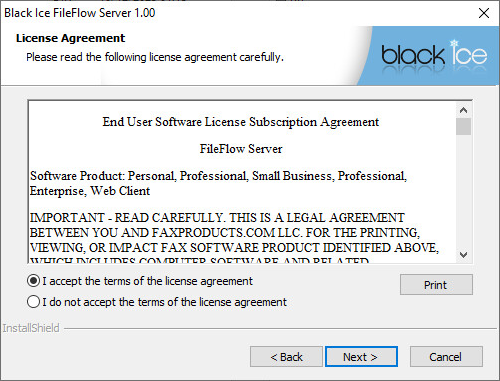Close the FileFlow Server installer window
Viewport: 500px width, 381px height.
pyautogui.click(x=484, y=13)
